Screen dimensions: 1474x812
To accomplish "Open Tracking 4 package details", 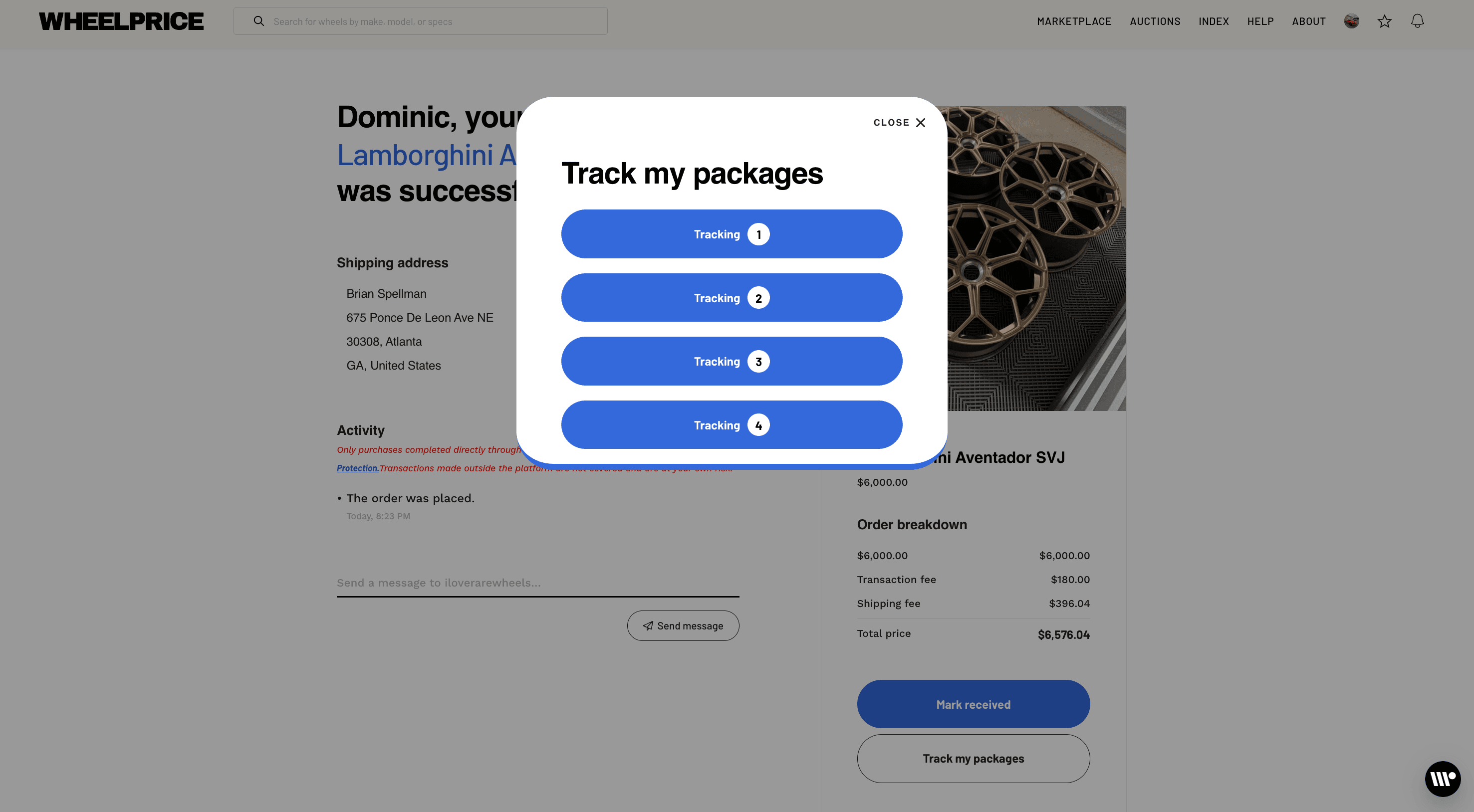I will click(x=732, y=425).
